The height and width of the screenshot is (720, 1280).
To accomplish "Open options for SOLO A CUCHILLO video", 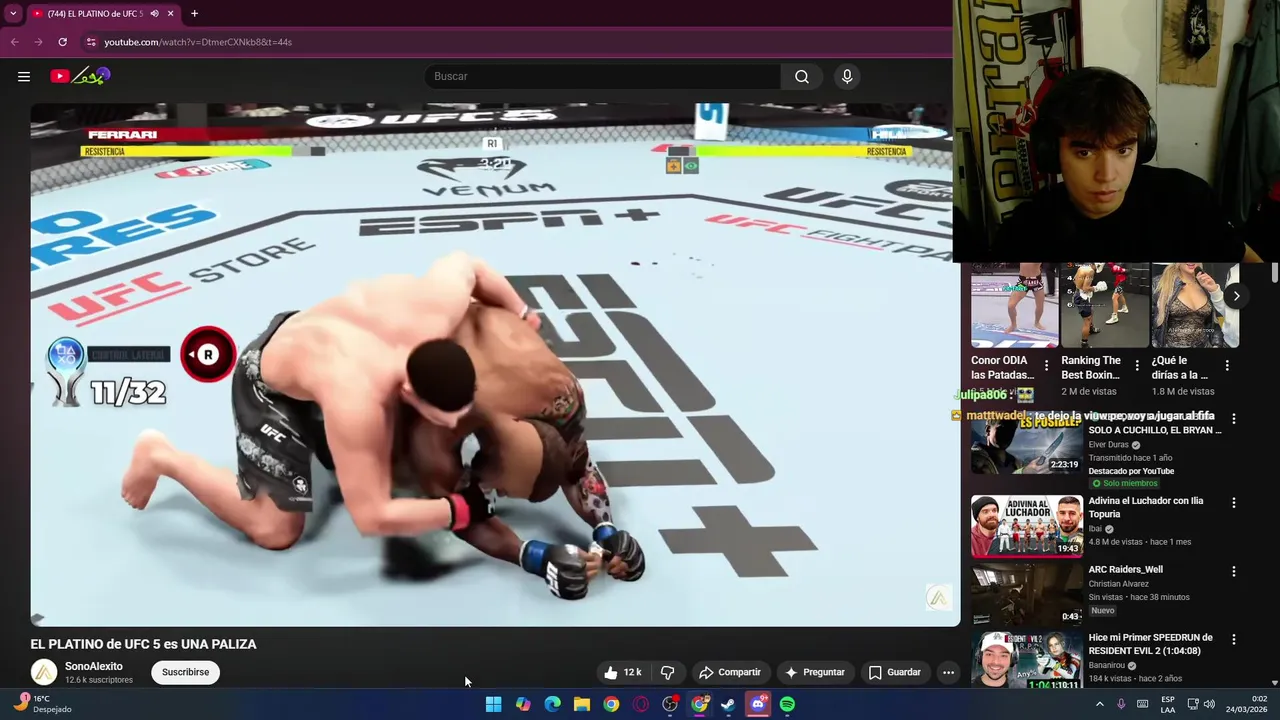I will click(1234, 419).
